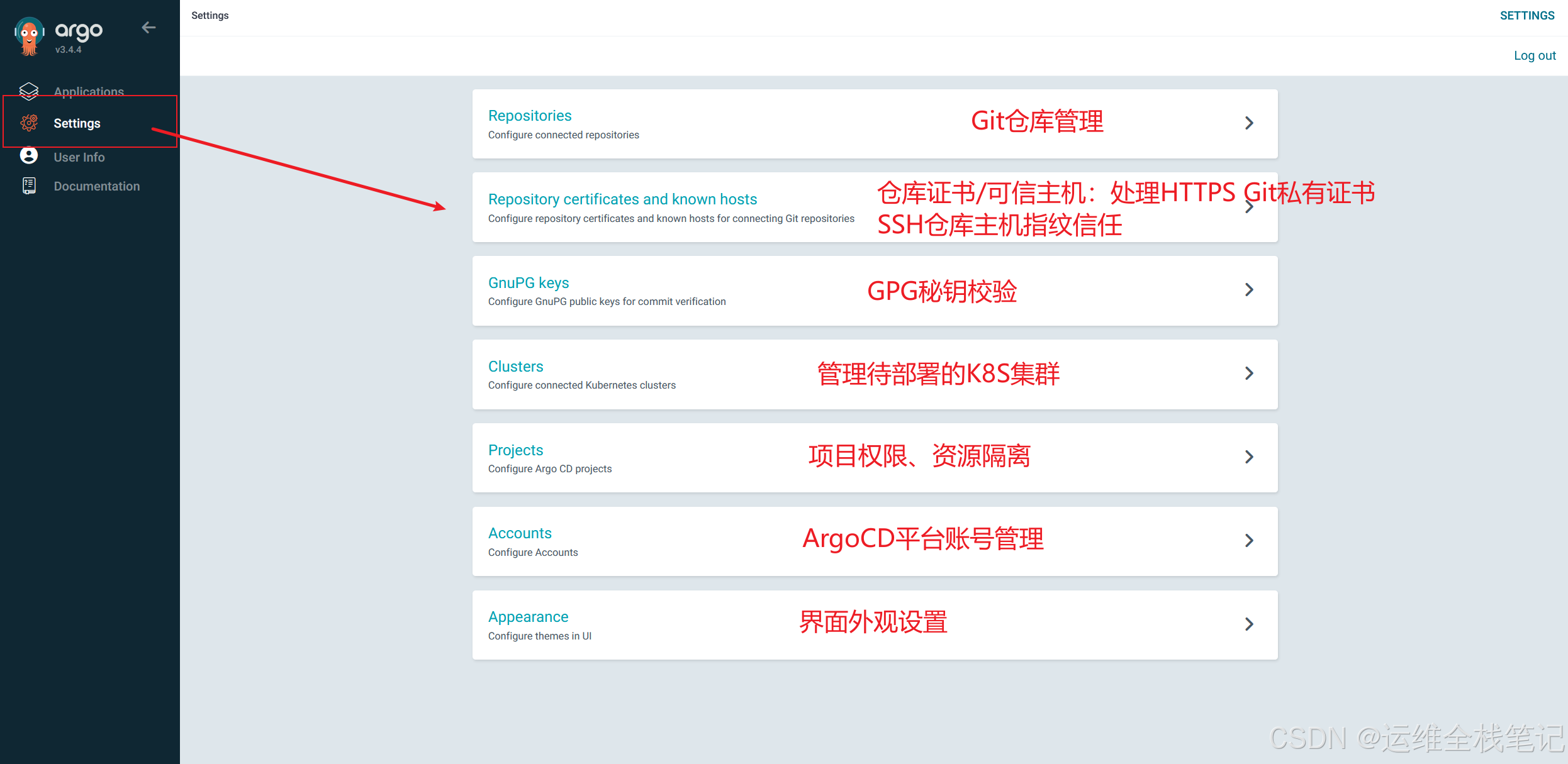
Task: Click the Argo octopus logo
Action: click(29, 36)
